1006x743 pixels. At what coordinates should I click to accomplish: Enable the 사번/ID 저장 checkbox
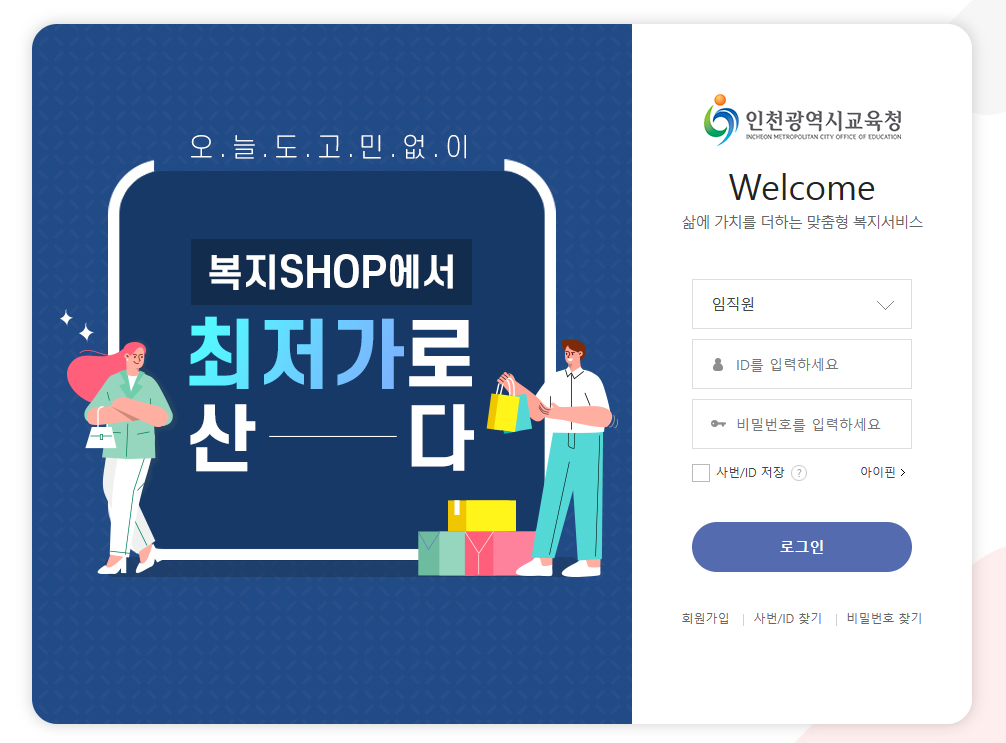[701, 473]
